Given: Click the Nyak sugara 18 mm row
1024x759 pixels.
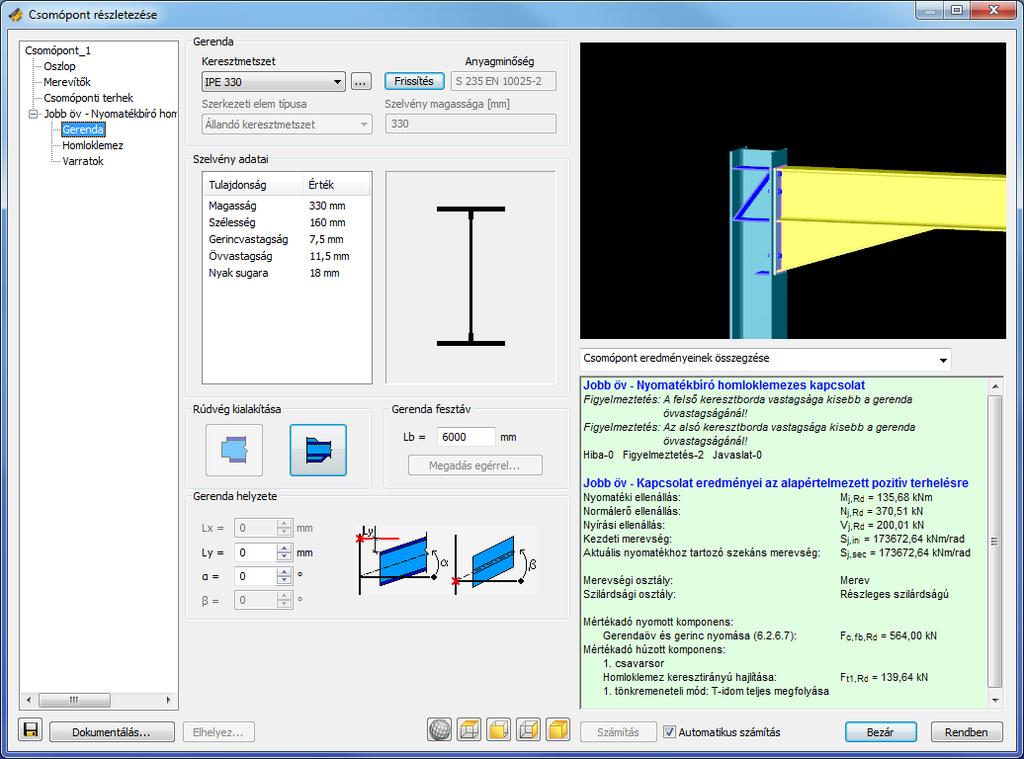Looking at the screenshot, I should (x=287, y=273).
